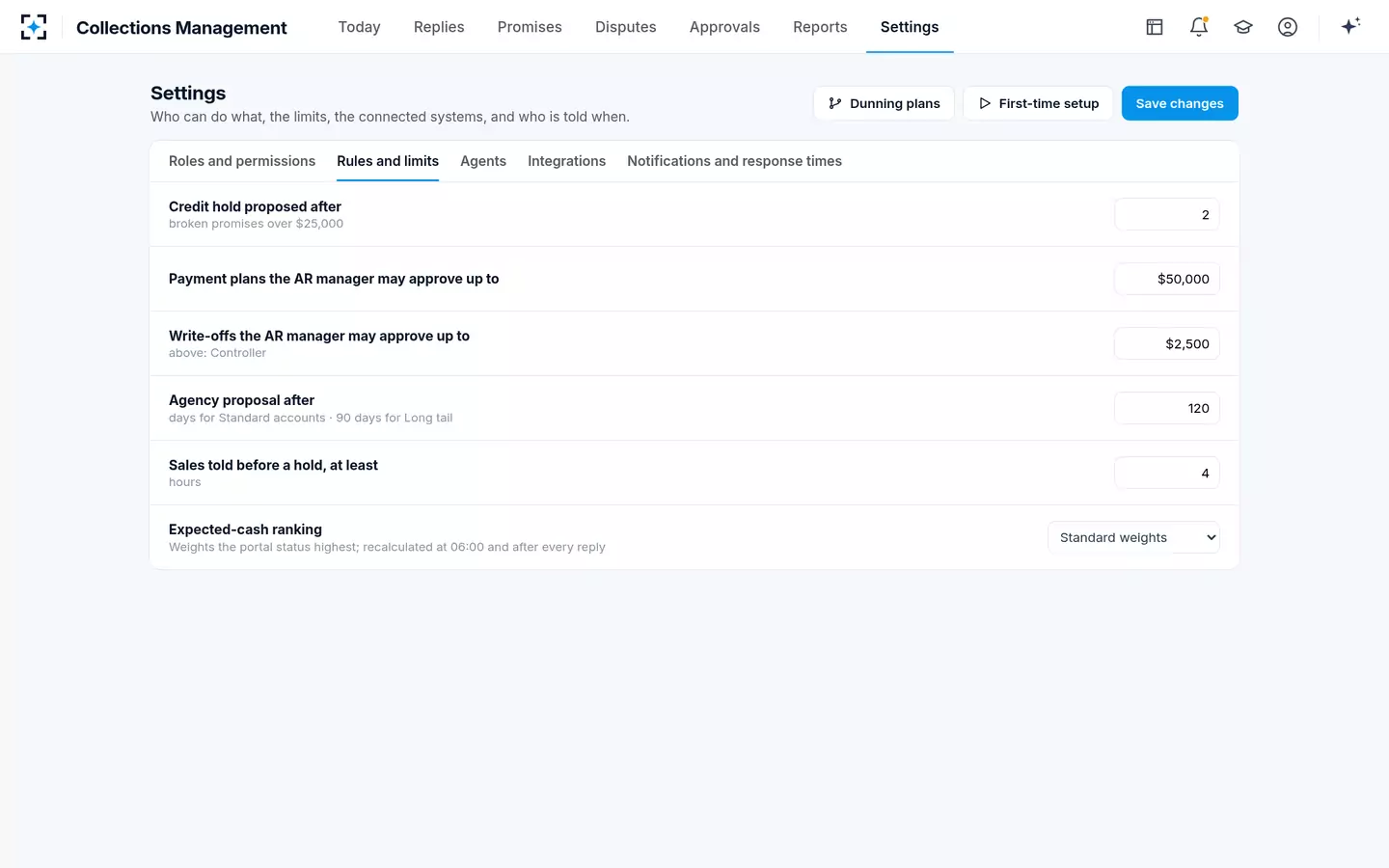Edit Agency proposal after days field

1167,408
